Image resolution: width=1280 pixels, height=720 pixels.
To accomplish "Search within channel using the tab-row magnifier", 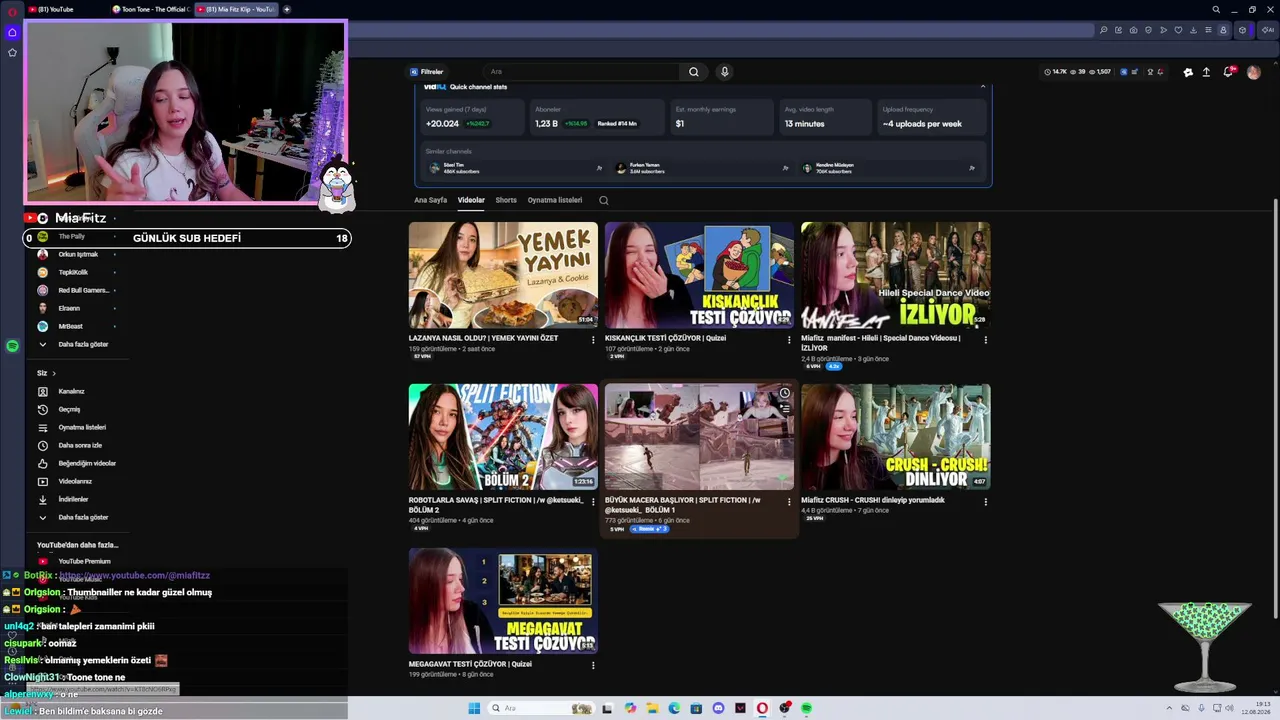I will click(604, 200).
